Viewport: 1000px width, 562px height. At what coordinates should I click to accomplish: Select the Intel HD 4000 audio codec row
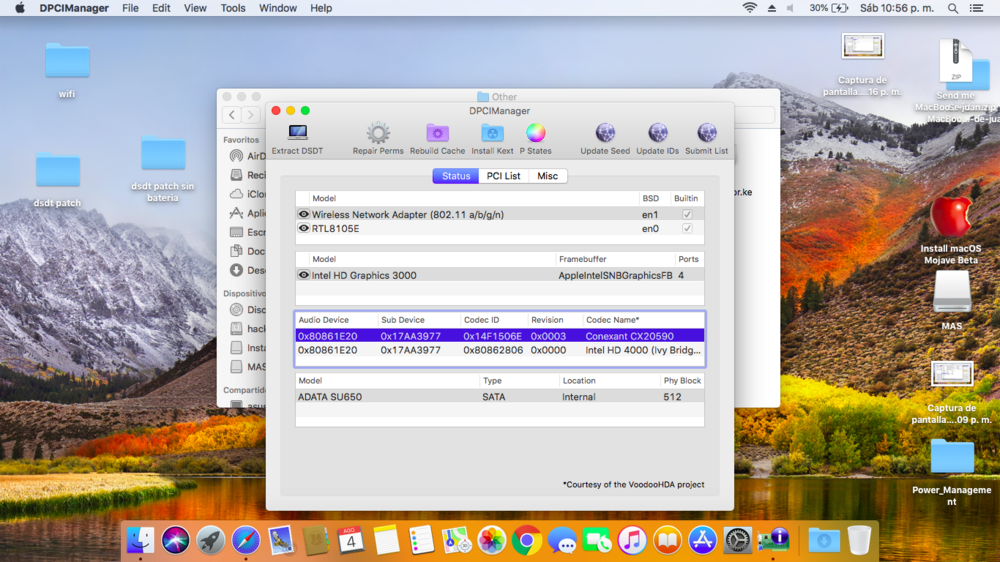coord(500,351)
